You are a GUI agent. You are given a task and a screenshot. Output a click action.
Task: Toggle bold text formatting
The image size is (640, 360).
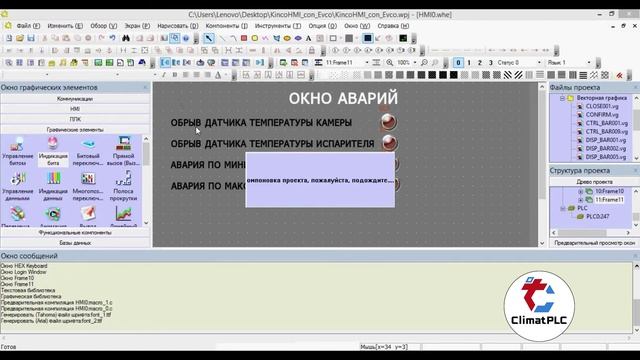click(175, 75)
